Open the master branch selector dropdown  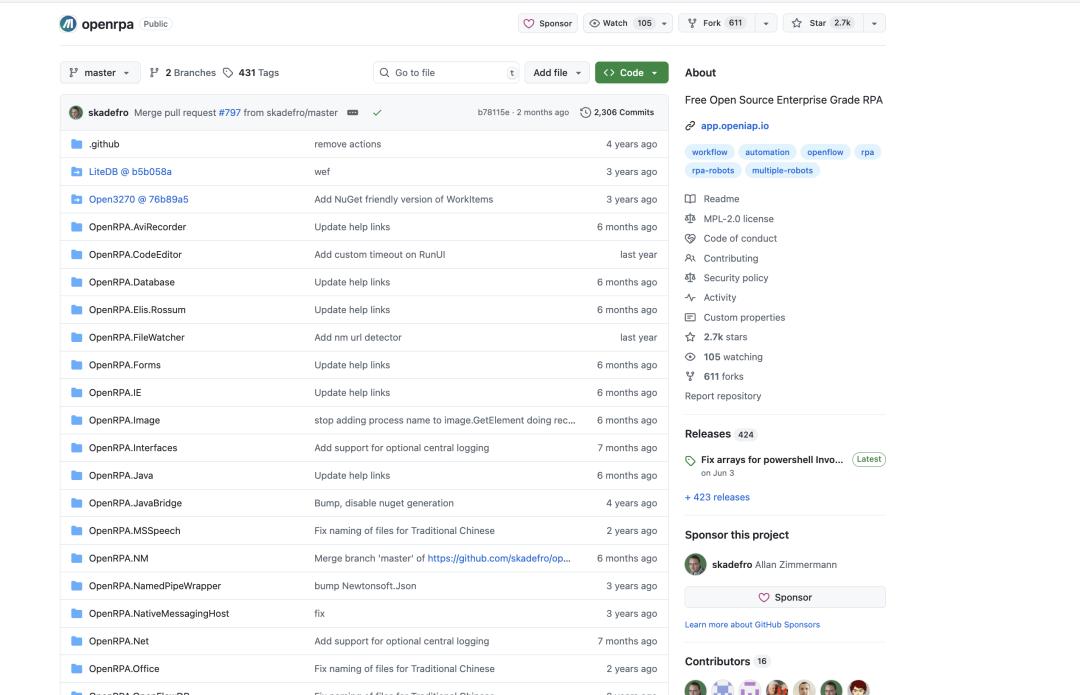[100, 72]
